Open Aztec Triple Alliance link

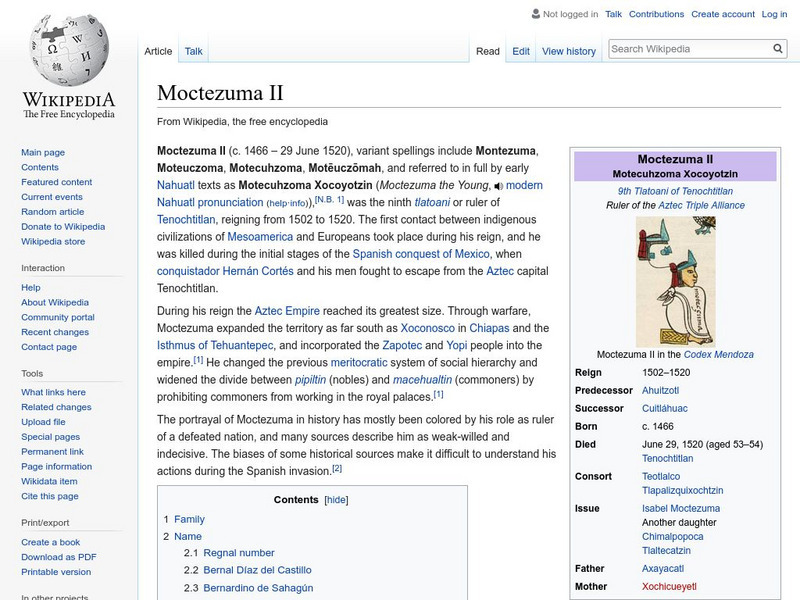702,206
